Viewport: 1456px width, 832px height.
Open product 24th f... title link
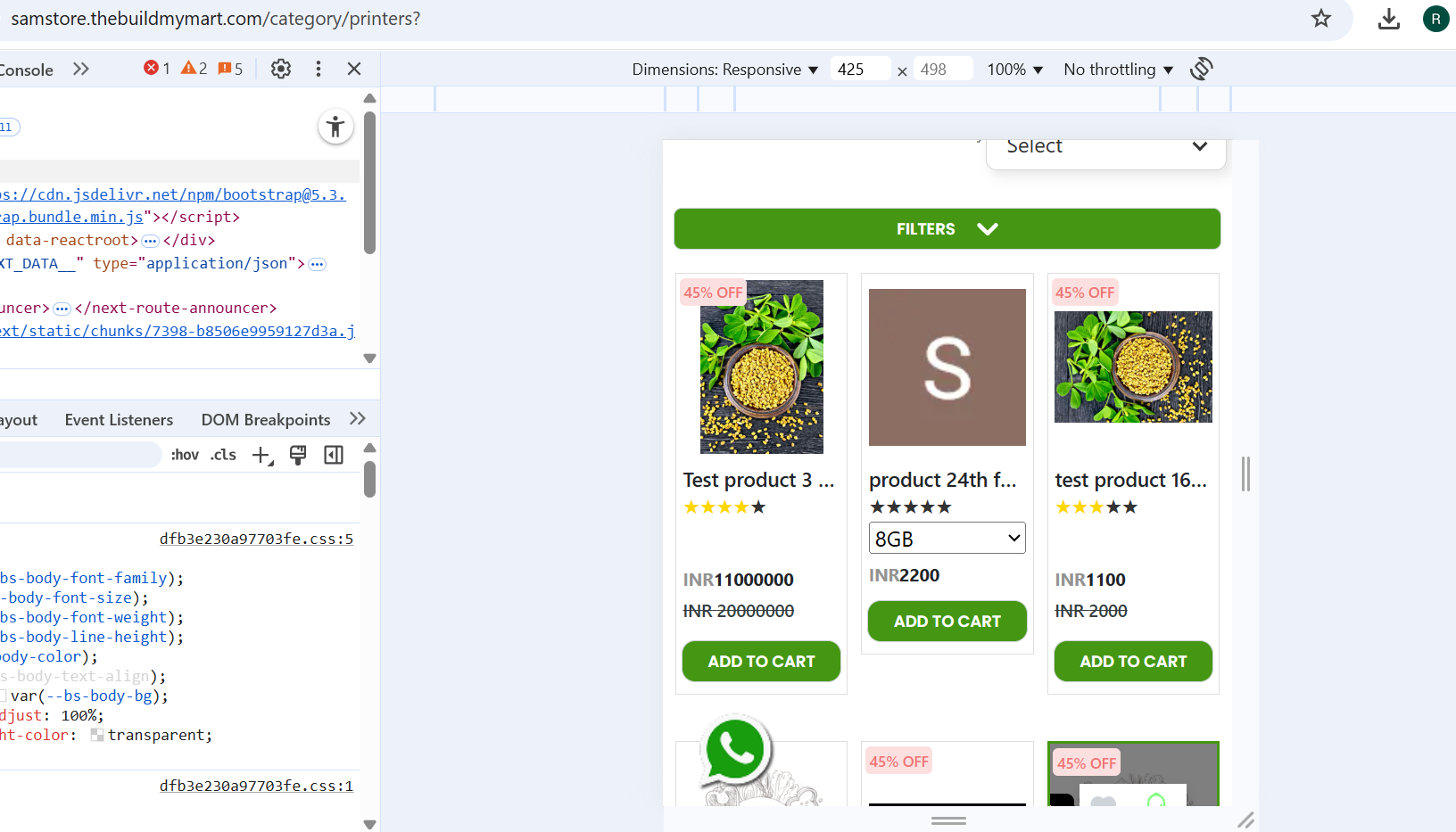coord(943,480)
